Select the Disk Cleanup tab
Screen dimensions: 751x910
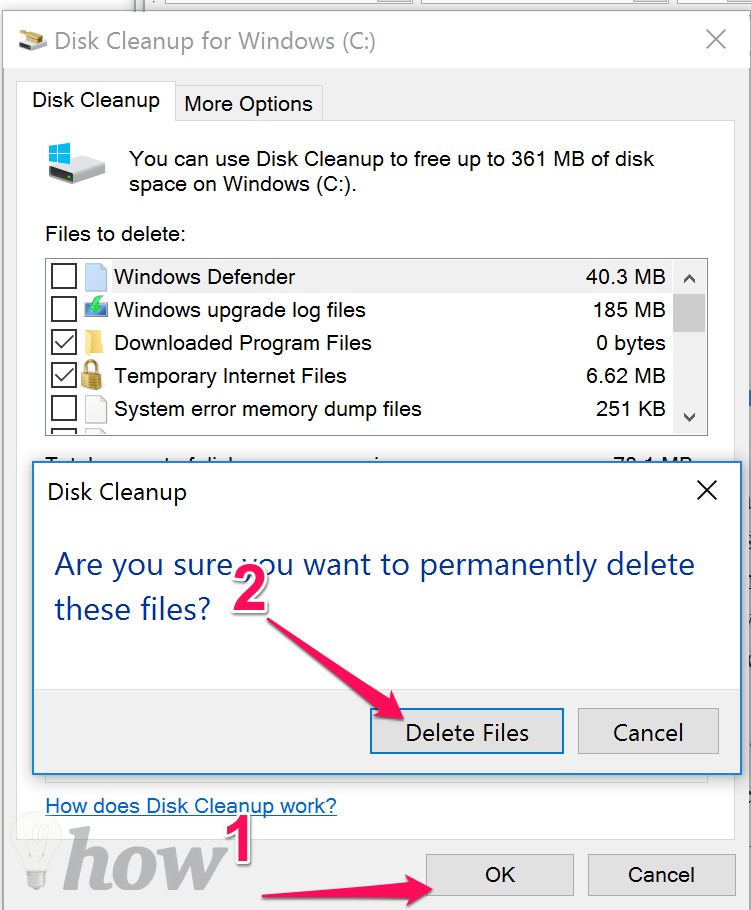(x=96, y=100)
